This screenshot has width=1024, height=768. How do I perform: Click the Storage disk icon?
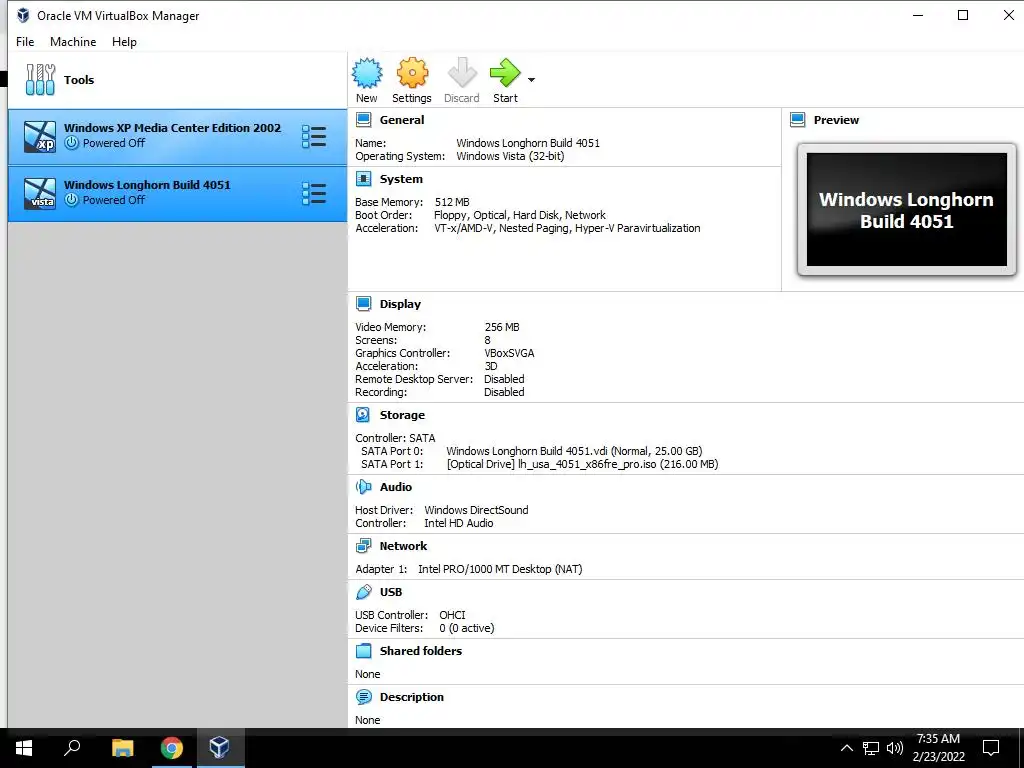(x=363, y=415)
